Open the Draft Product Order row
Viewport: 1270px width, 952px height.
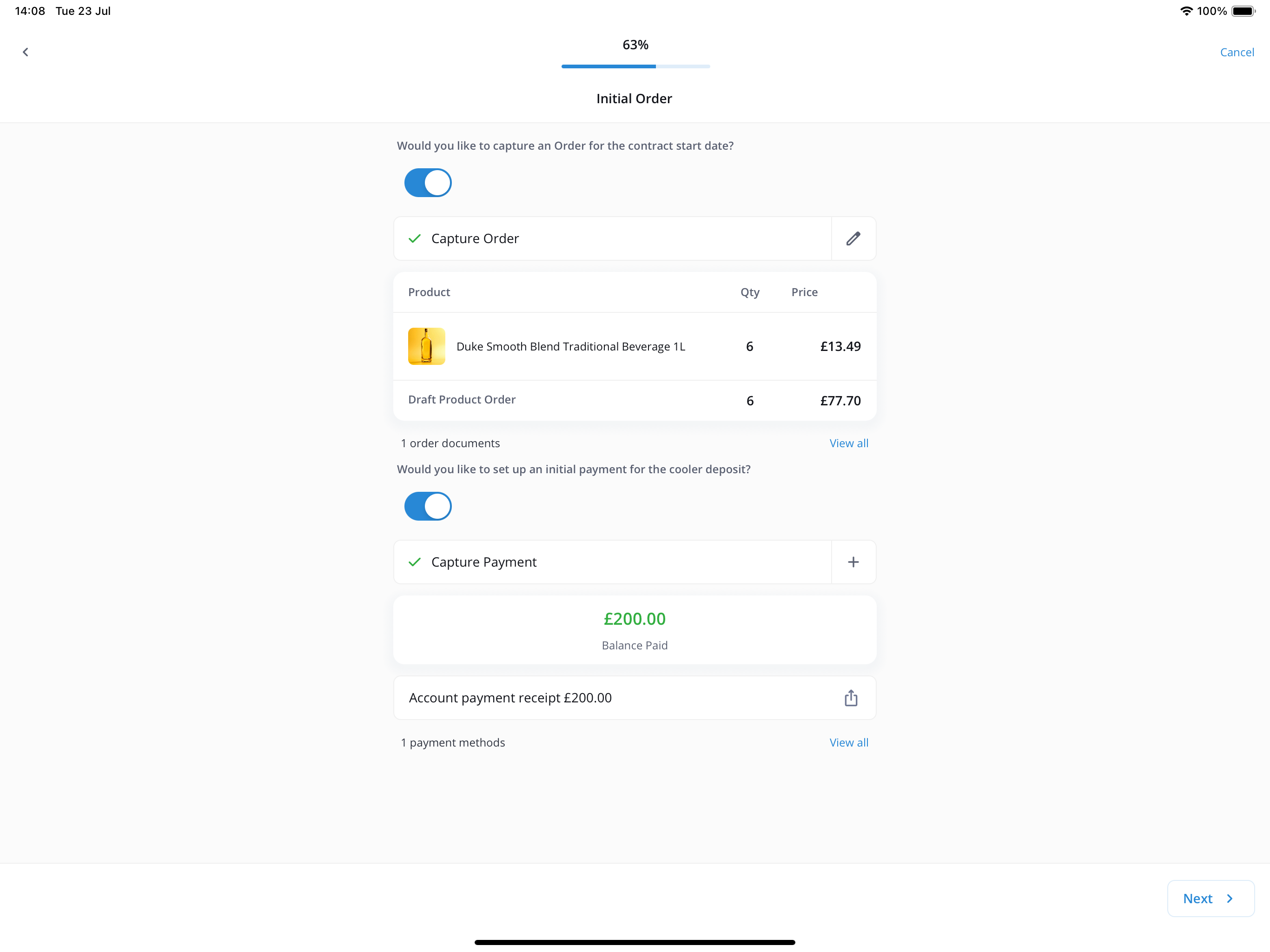pos(635,400)
